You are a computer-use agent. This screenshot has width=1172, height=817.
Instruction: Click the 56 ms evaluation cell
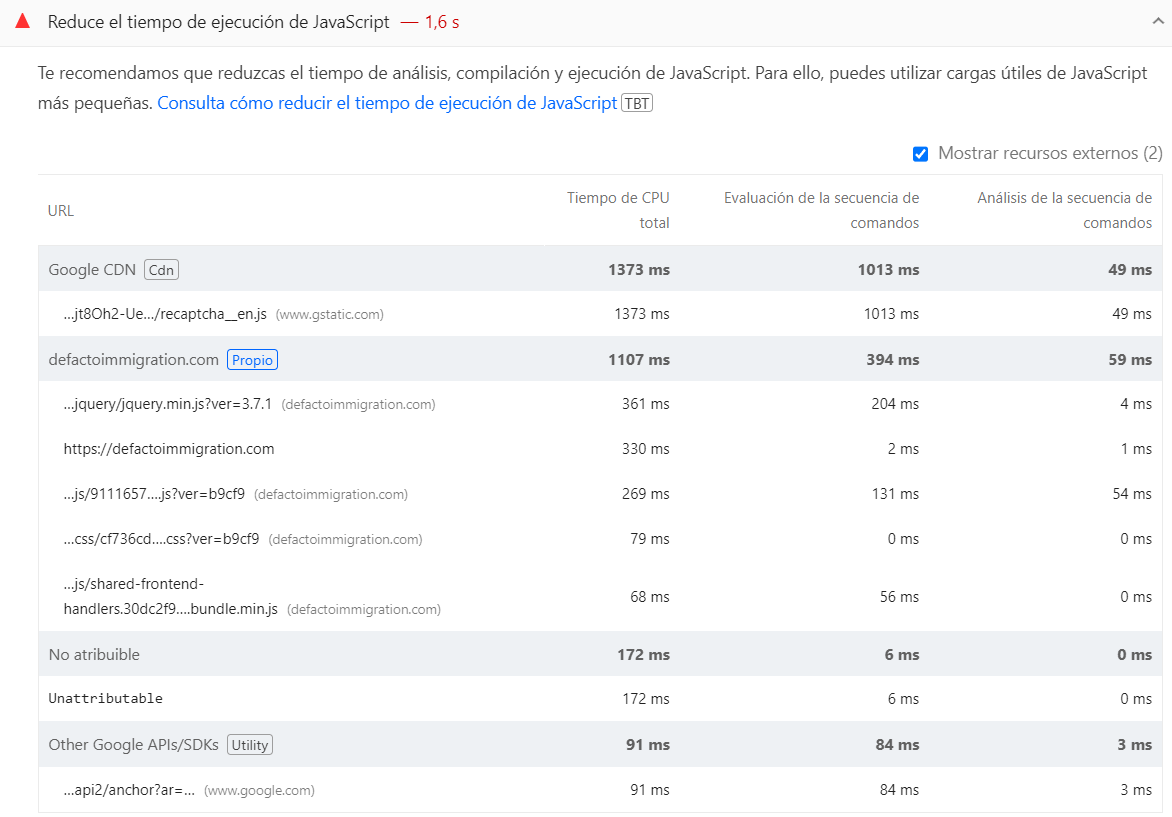[x=899, y=596]
